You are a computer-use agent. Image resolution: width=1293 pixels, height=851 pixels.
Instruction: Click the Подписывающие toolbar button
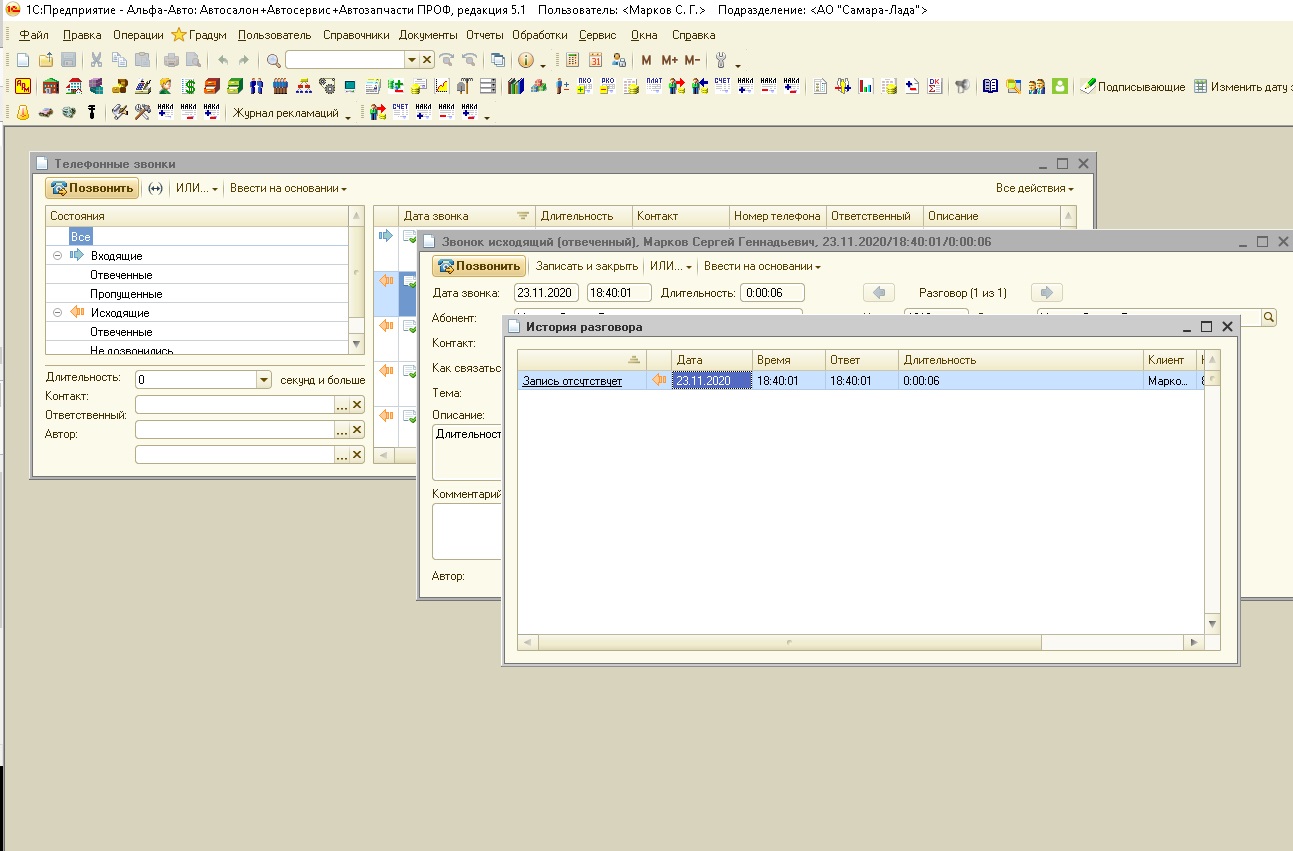pyautogui.click(x=1131, y=87)
